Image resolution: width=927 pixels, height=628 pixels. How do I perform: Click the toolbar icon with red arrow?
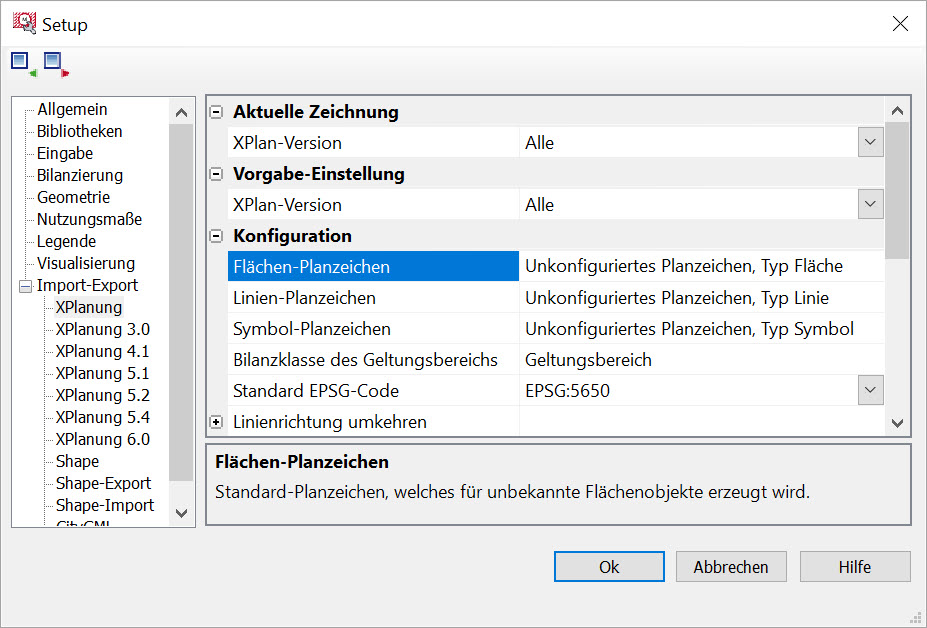(56, 65)
